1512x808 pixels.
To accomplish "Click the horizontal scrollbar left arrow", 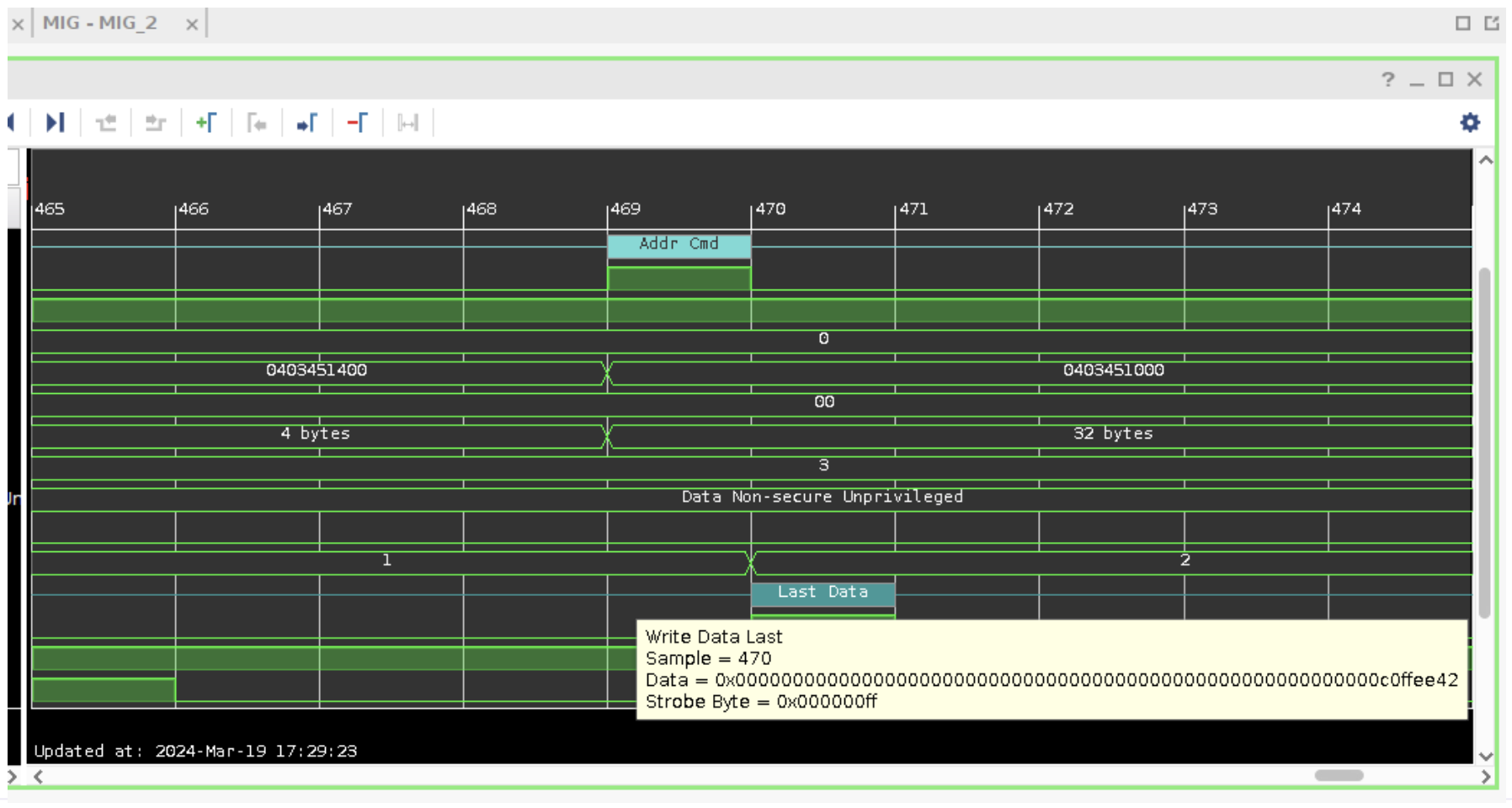I will (x=39, y=777).
